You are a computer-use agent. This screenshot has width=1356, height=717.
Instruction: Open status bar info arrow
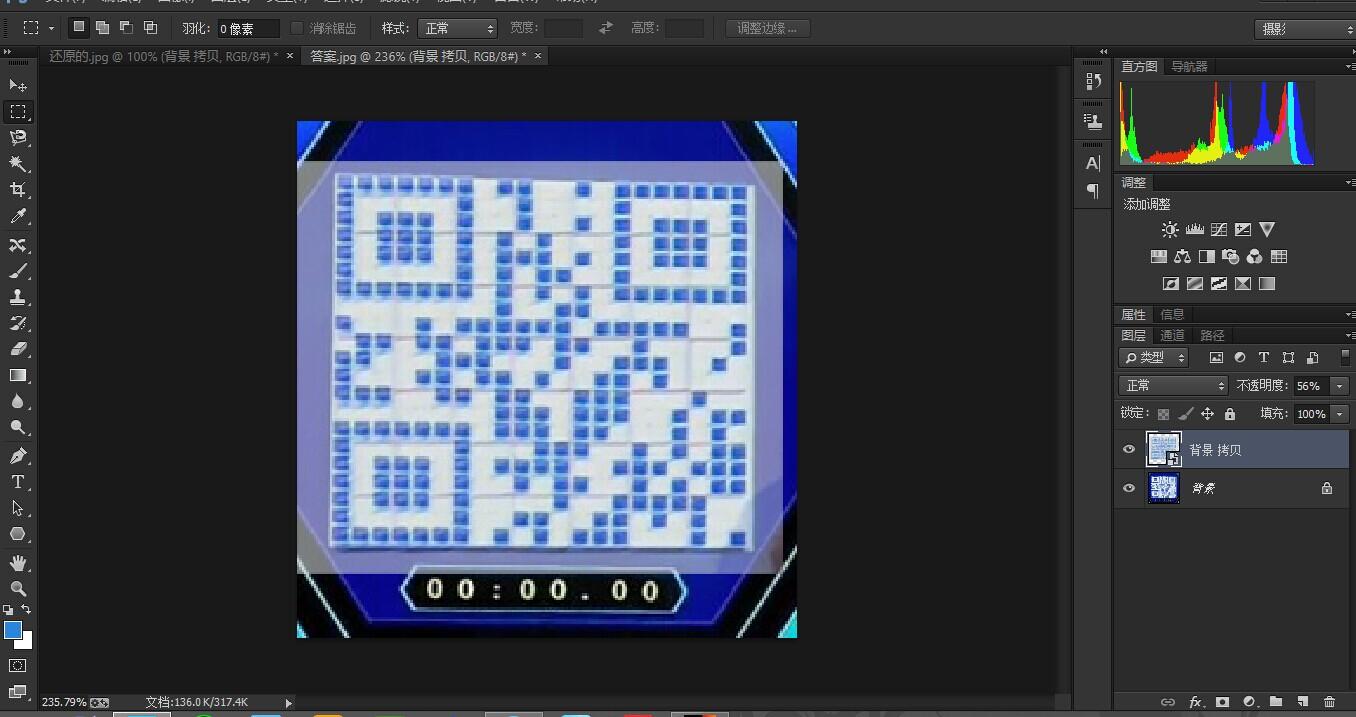click(x=289, y=703)
